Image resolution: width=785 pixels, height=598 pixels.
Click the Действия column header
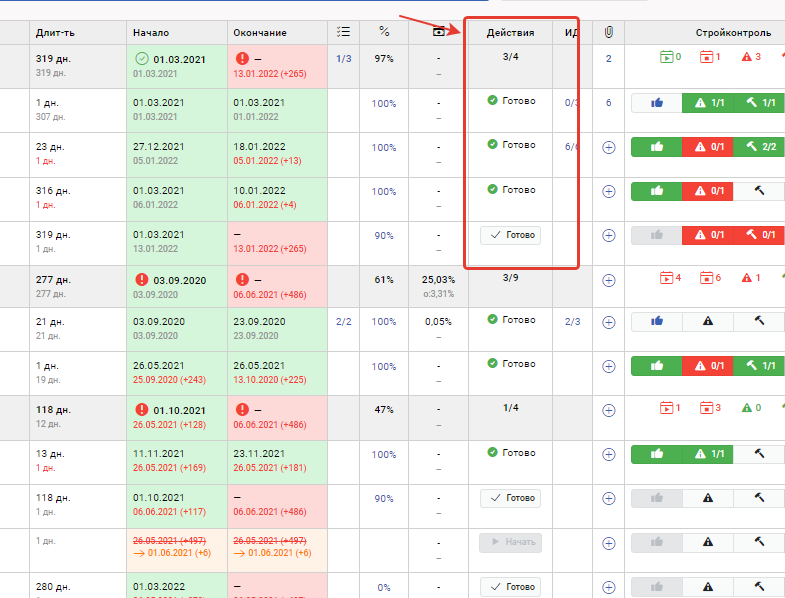click(510, 32)
